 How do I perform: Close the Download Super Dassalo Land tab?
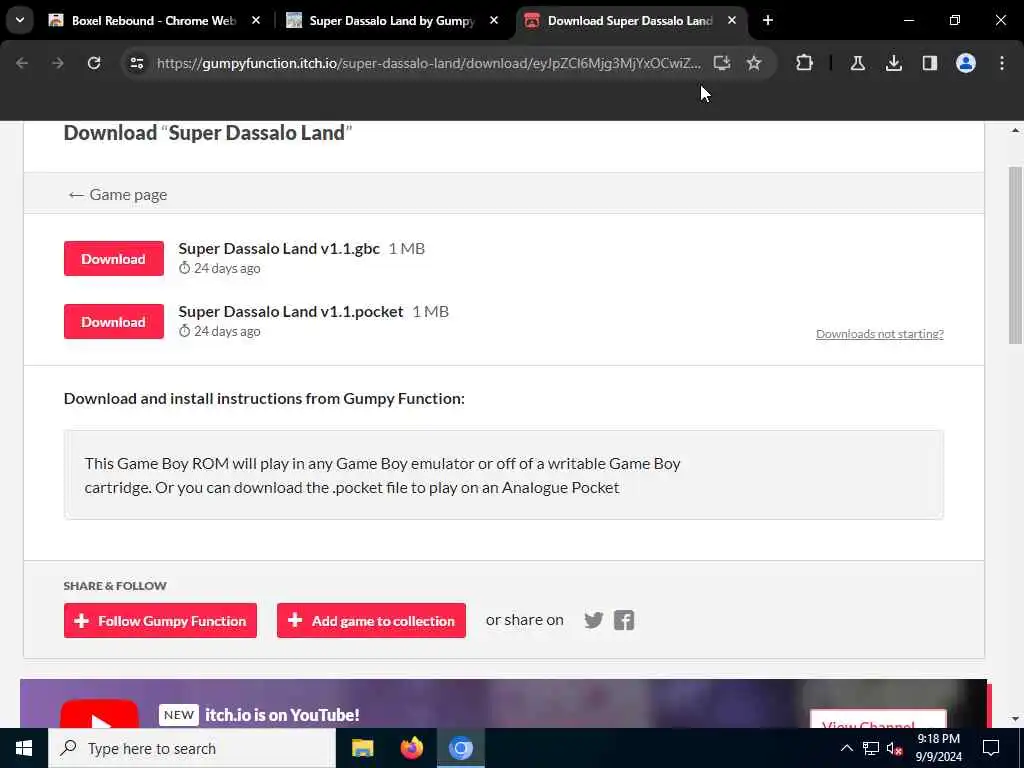tap(732, 20)
